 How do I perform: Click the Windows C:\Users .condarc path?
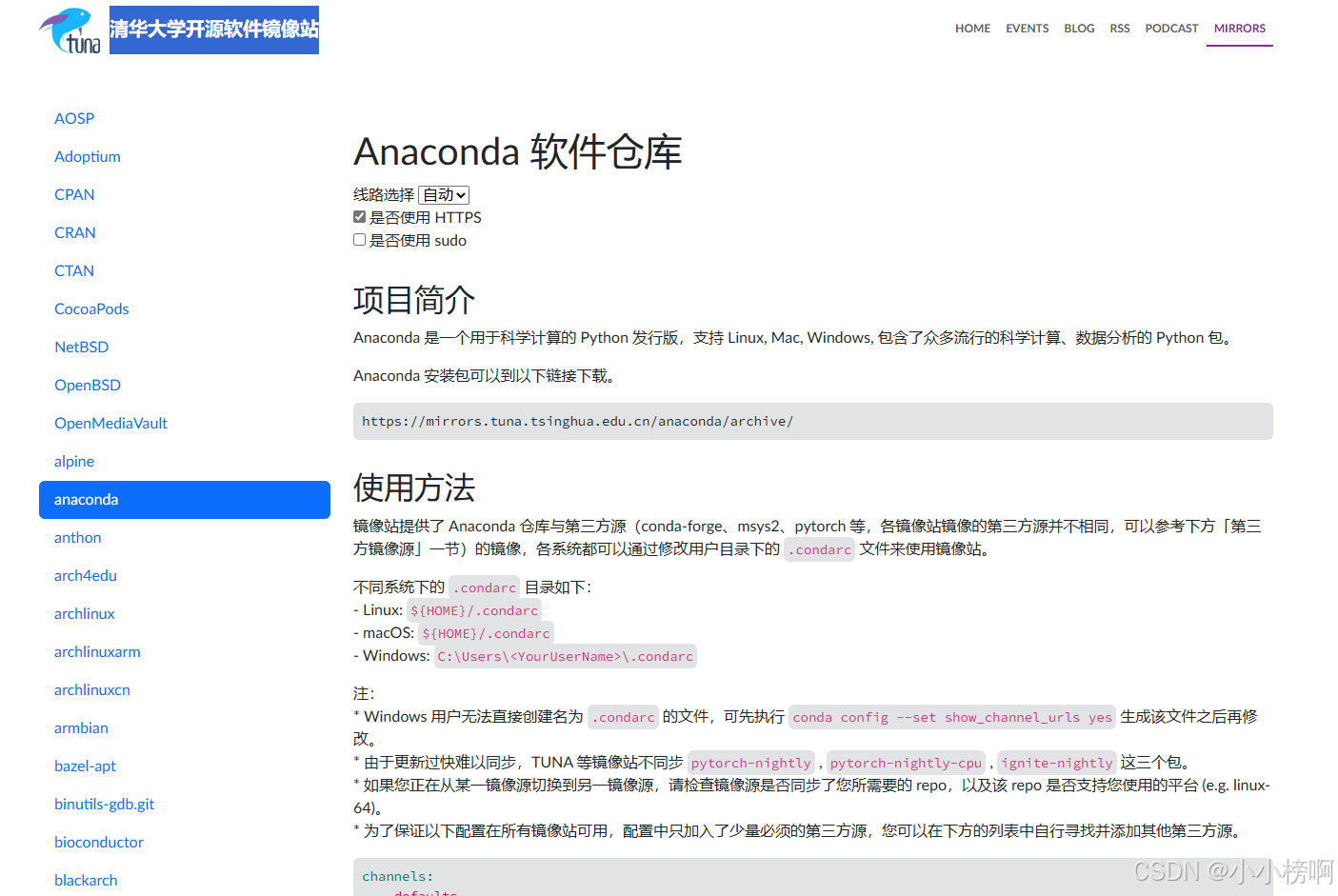[x=566, y=656]
